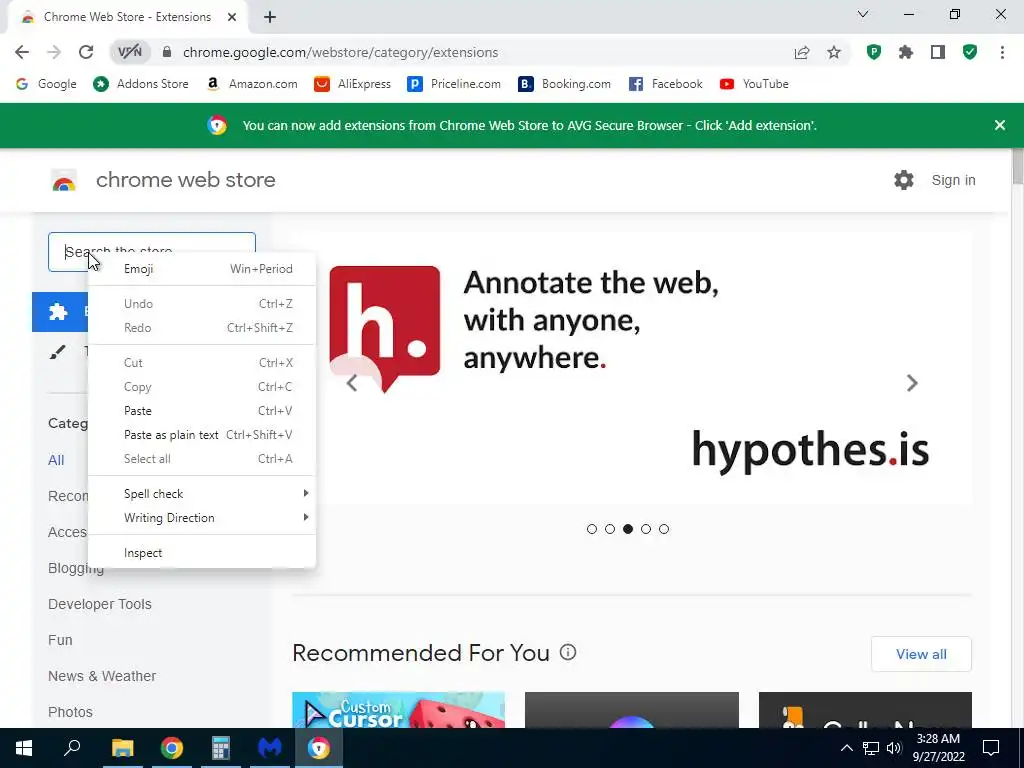Screen dimensions: 1024x768
Task: Open the Facebook bookmark
Action: pos(665,84)
